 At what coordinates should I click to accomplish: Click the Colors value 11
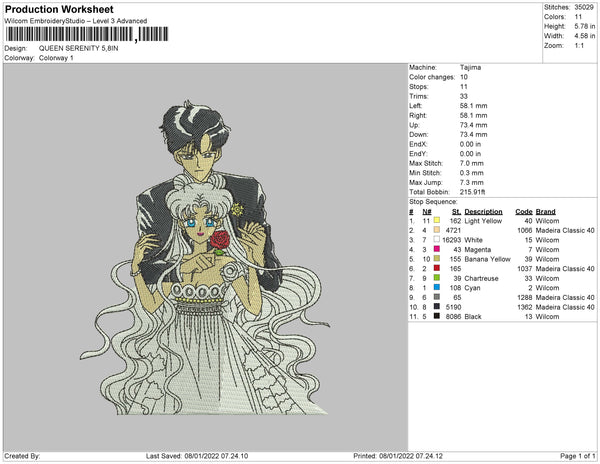578,17
